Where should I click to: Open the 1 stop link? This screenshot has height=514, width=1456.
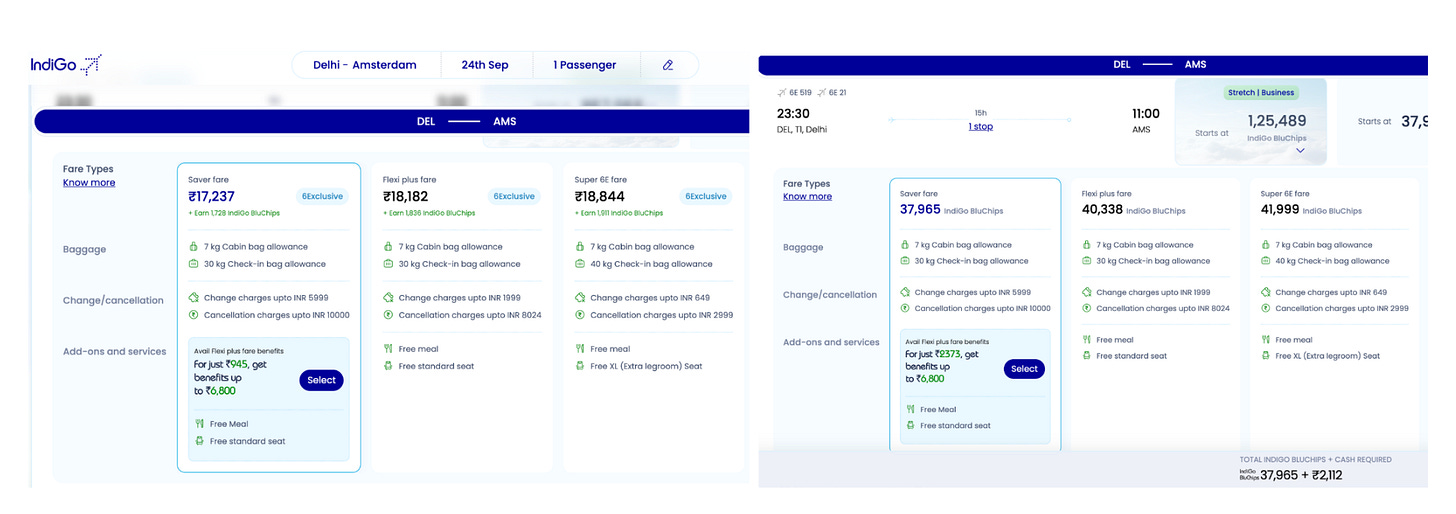[x=980, y=127]
